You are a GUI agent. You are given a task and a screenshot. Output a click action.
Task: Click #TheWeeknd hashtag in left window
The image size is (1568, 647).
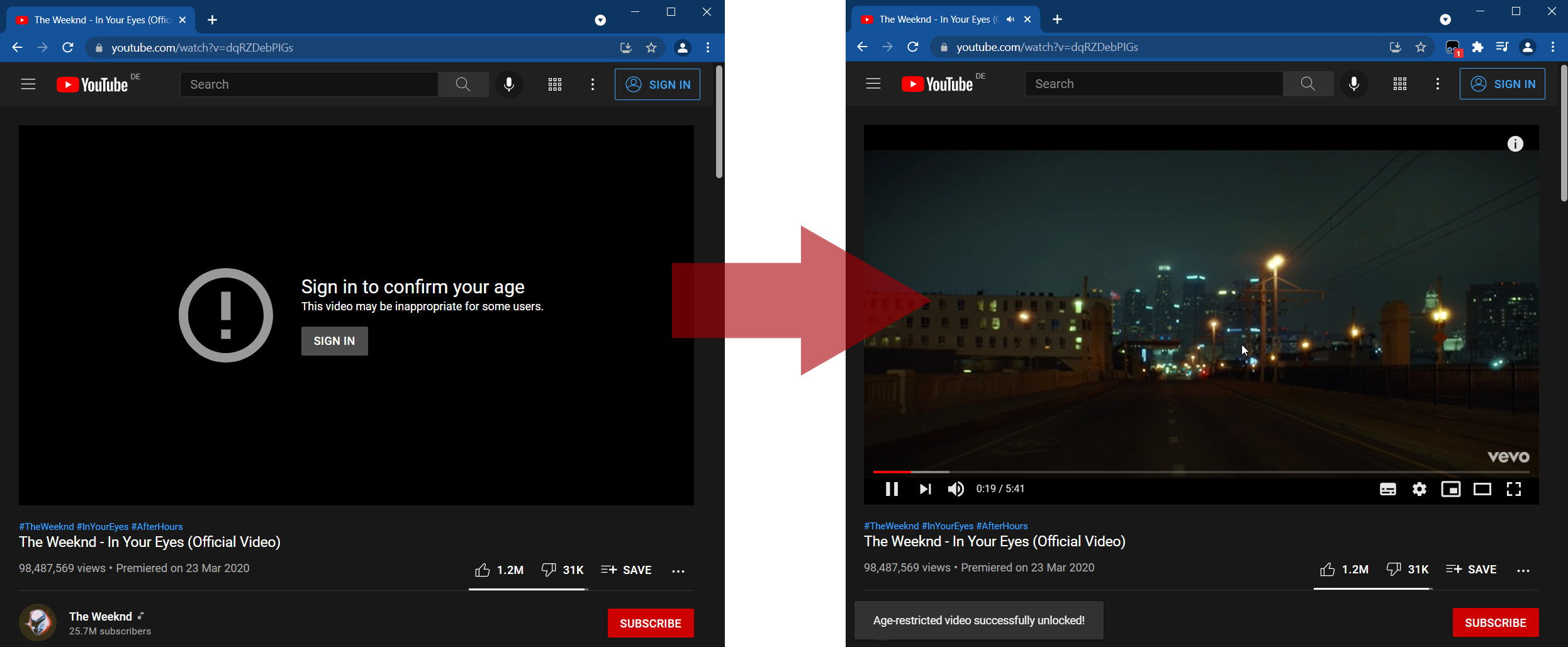pyautogui.click(x=47, y=527)
